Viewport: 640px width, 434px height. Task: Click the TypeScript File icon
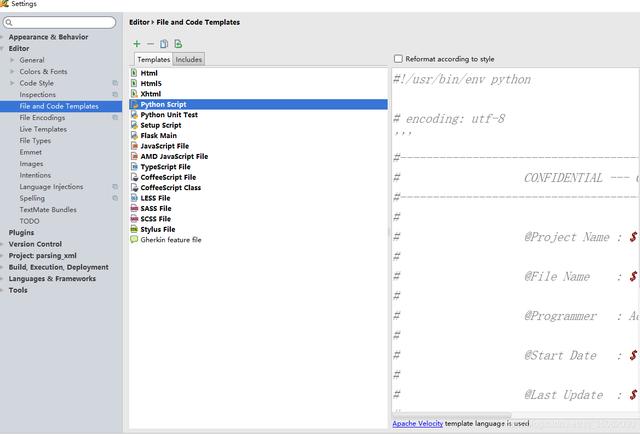pos(134,167)
